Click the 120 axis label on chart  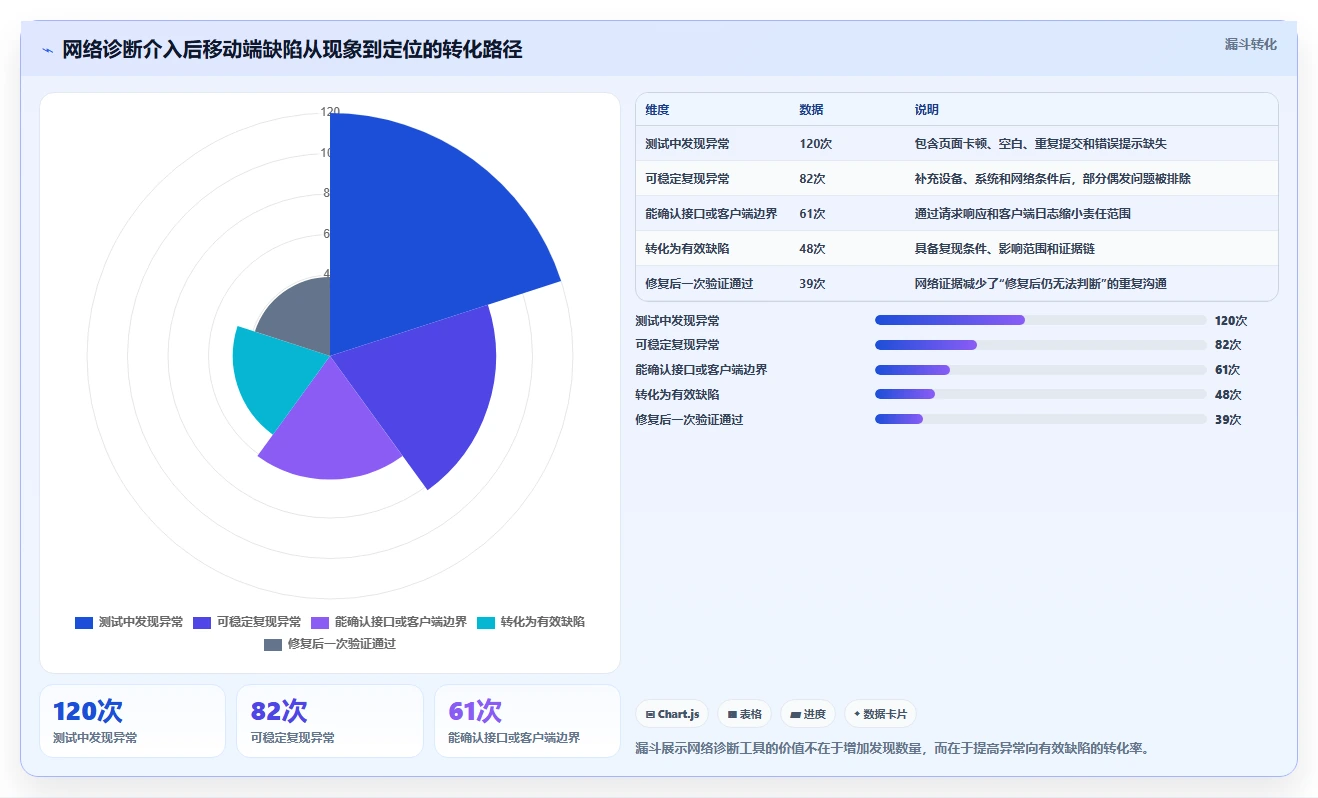click(330, 112)
